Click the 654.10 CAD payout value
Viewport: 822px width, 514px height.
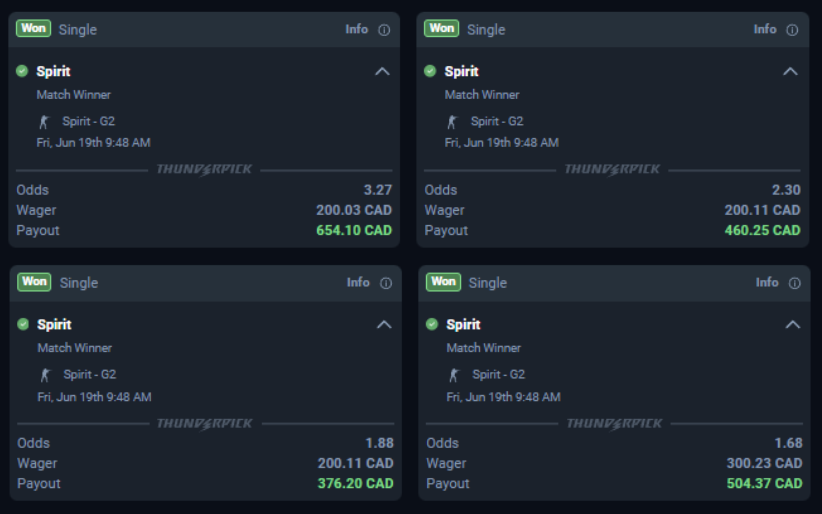point(354,231)
